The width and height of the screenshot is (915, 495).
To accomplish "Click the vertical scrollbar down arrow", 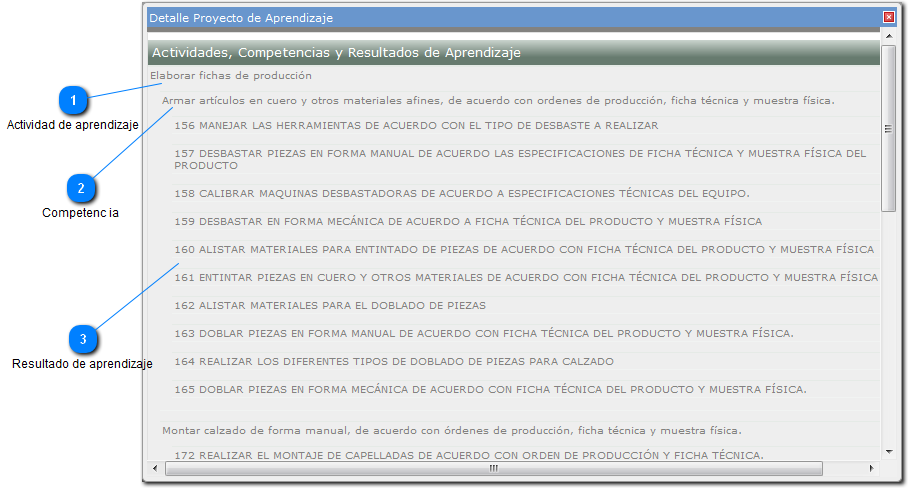I will click(889, 452).
